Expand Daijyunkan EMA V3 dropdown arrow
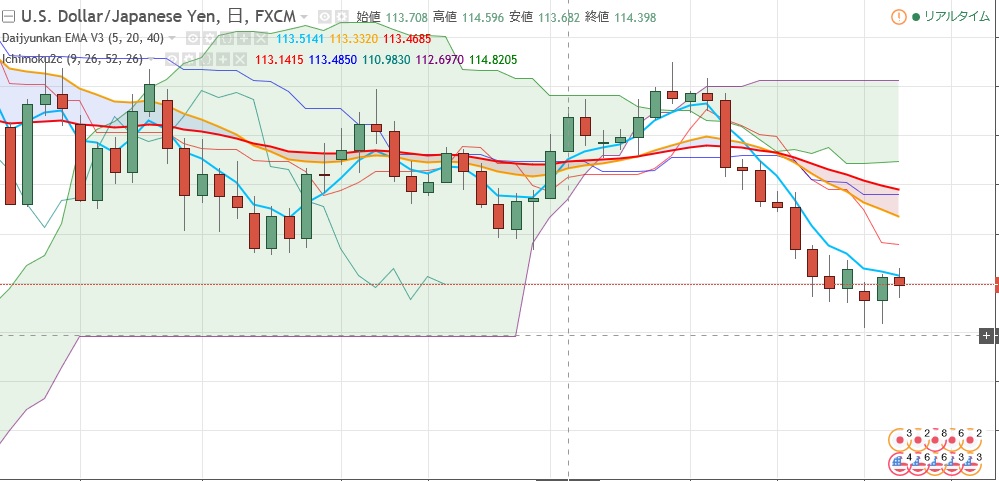The image size is (999, 481). click(172, 38)
